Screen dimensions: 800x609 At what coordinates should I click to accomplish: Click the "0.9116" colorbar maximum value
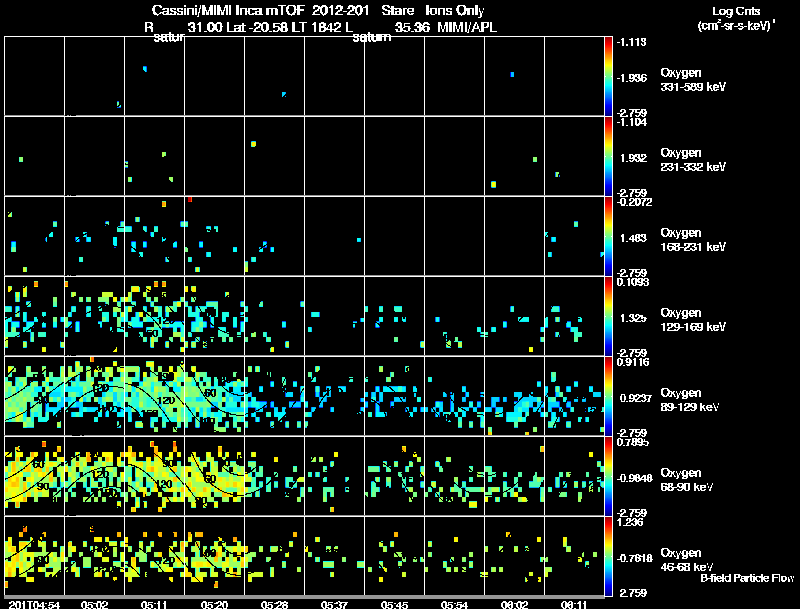click(633, 362)
